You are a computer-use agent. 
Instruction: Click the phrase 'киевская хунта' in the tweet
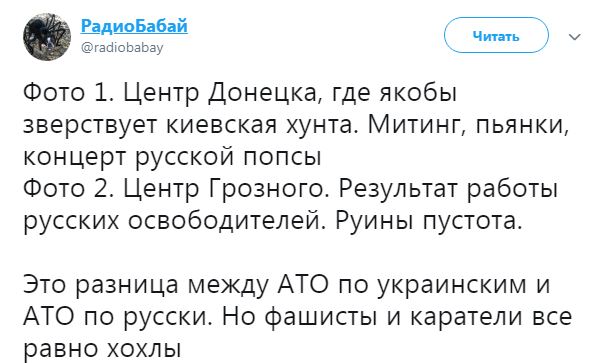(x=259, y=125)
